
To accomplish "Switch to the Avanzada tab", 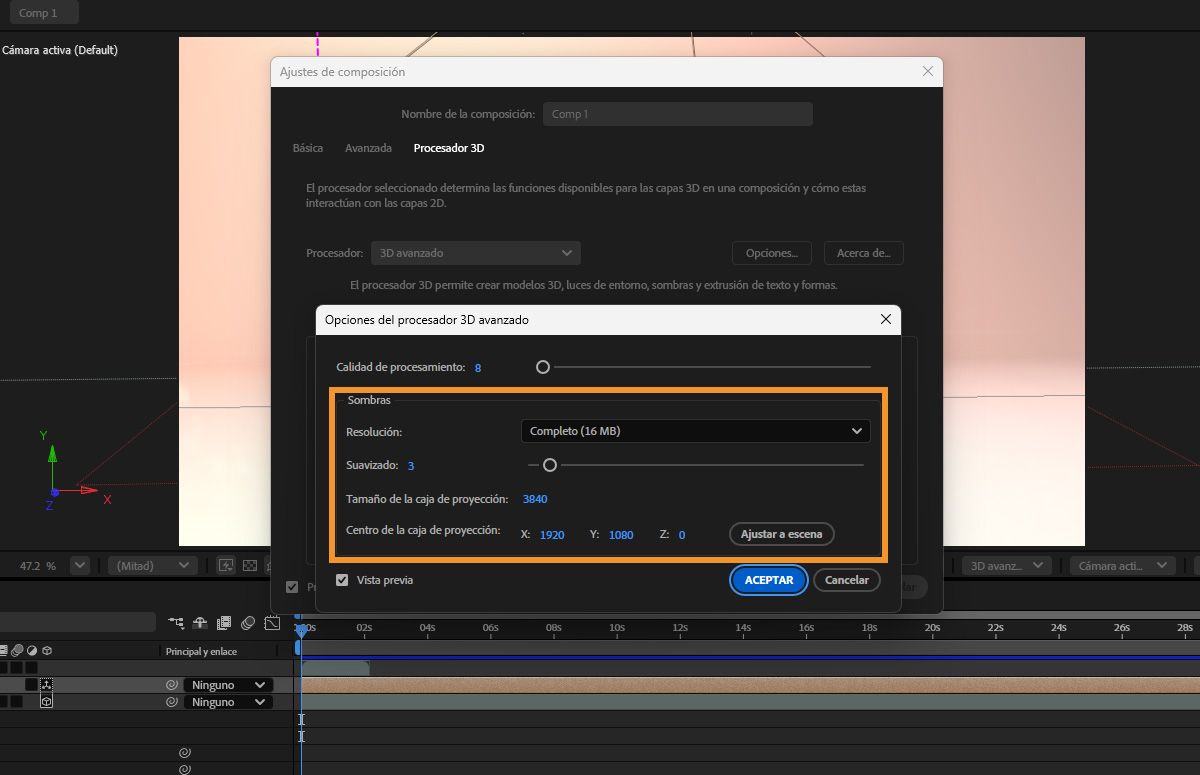I will pos(368,148).
